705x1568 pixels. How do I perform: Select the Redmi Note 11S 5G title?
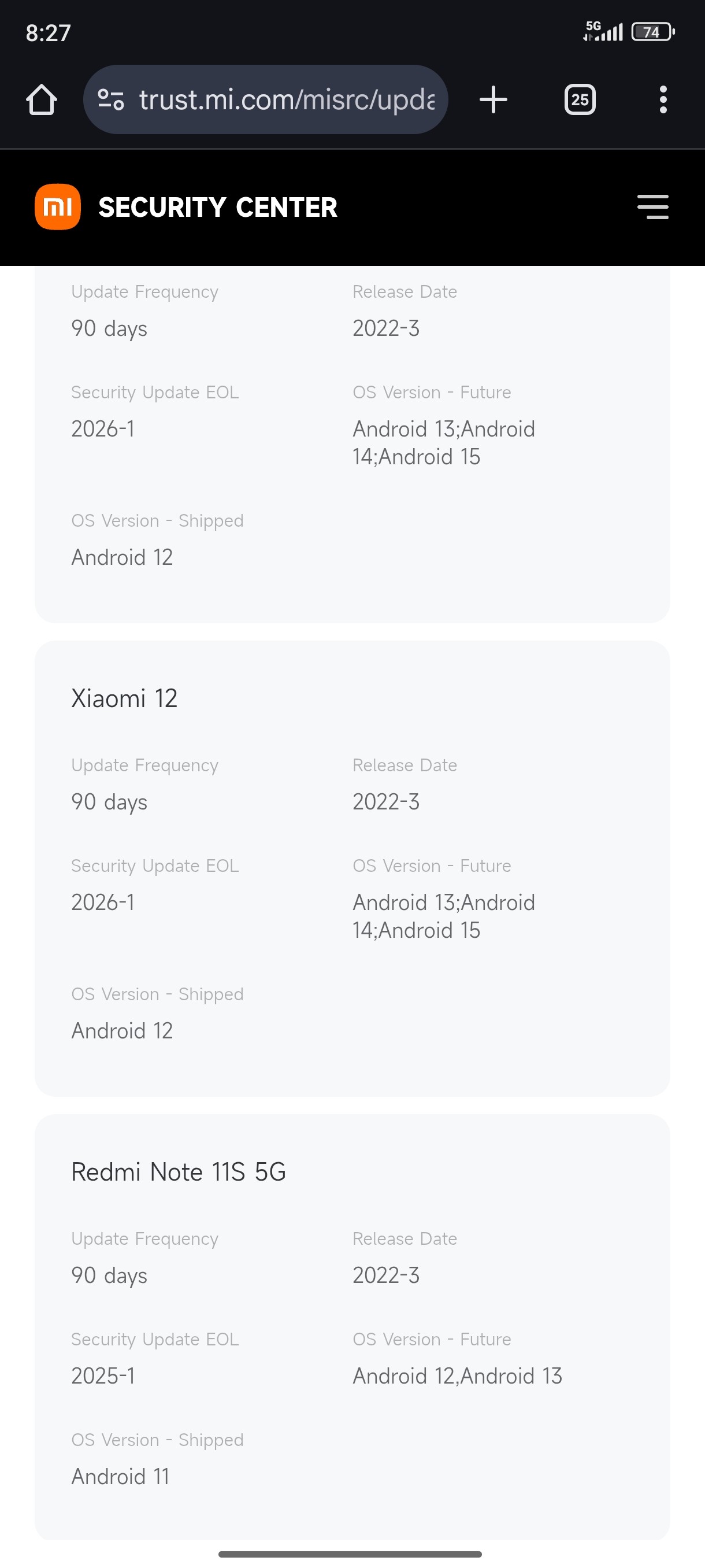[178, 1172]
